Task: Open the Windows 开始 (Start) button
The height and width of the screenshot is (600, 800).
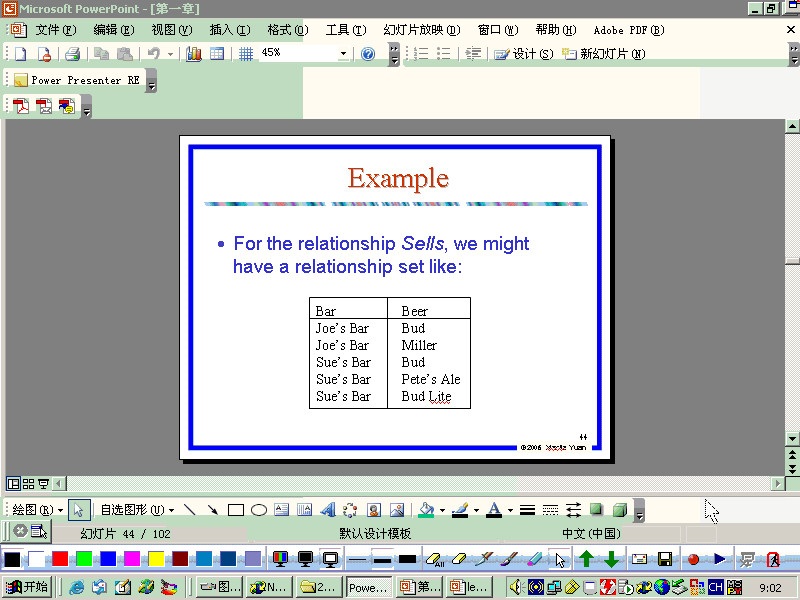Action: point(27,587)
